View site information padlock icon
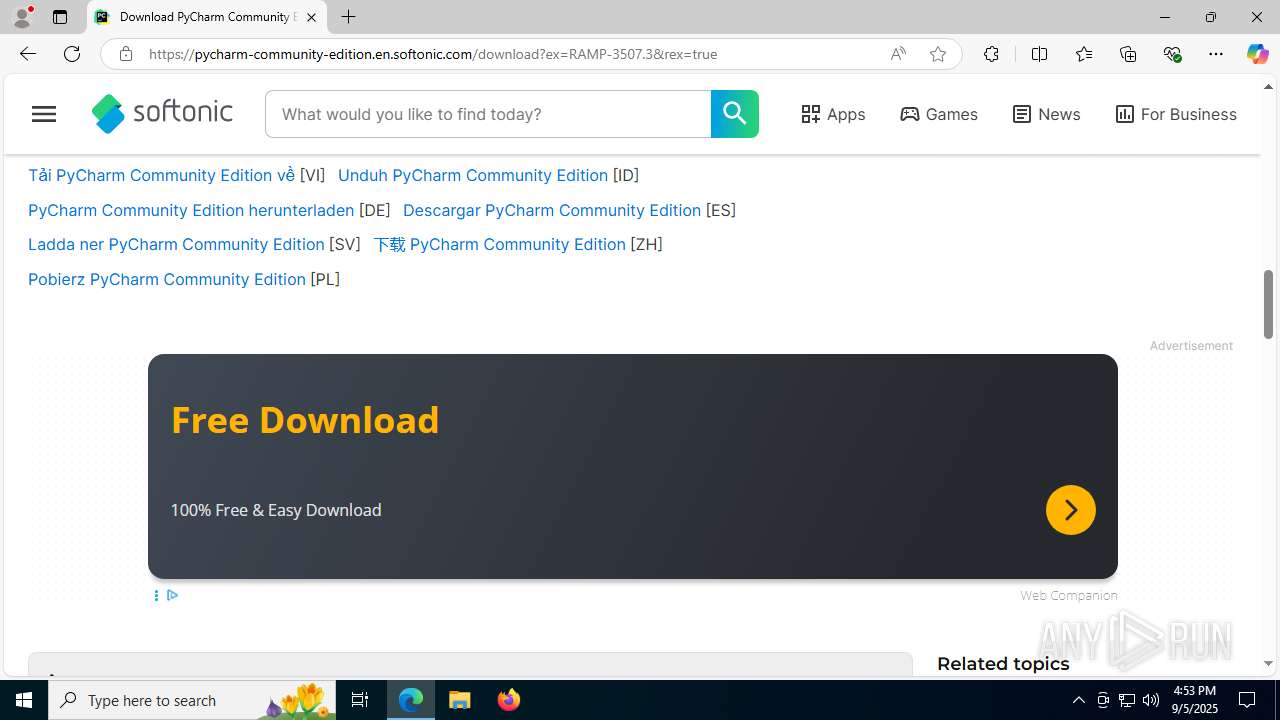Image resolution: width=1280 pixels, height=720 pixels. [125, 54]
